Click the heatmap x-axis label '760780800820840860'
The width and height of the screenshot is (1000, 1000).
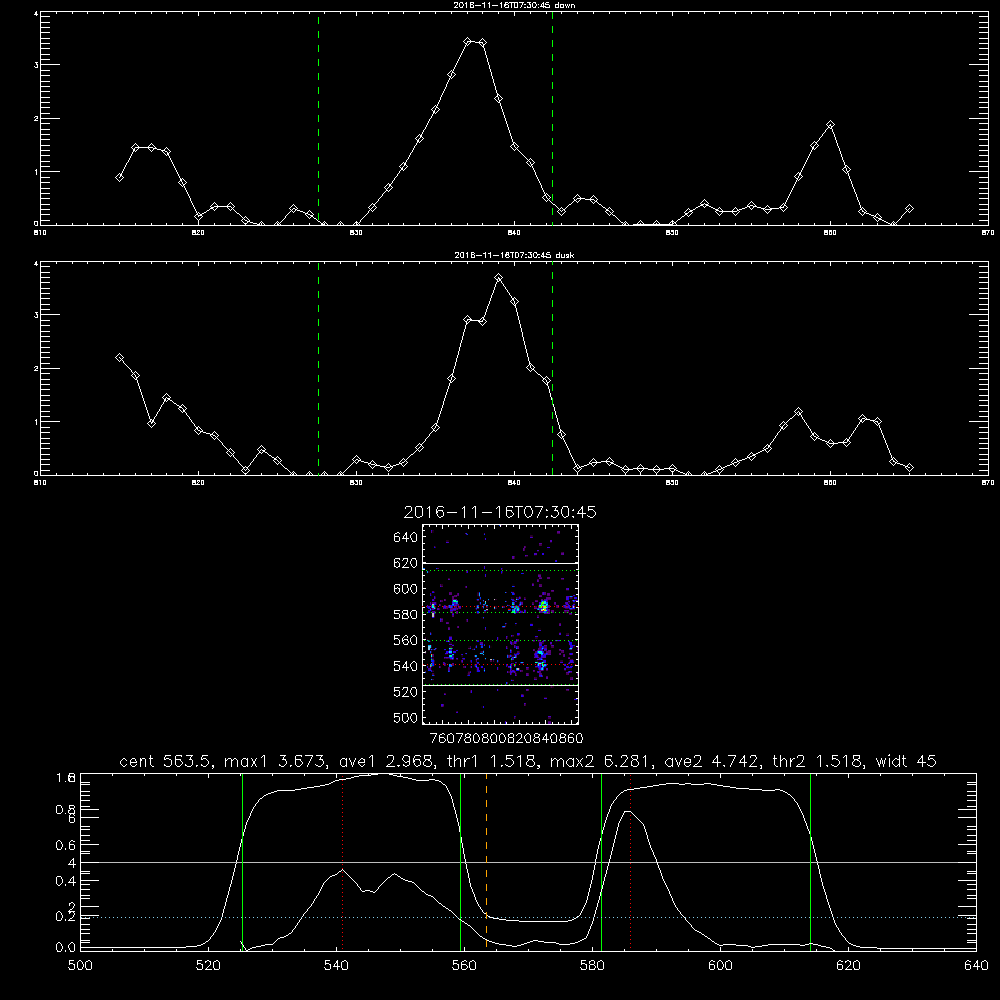pyautogui.click(x=506, y=738)
